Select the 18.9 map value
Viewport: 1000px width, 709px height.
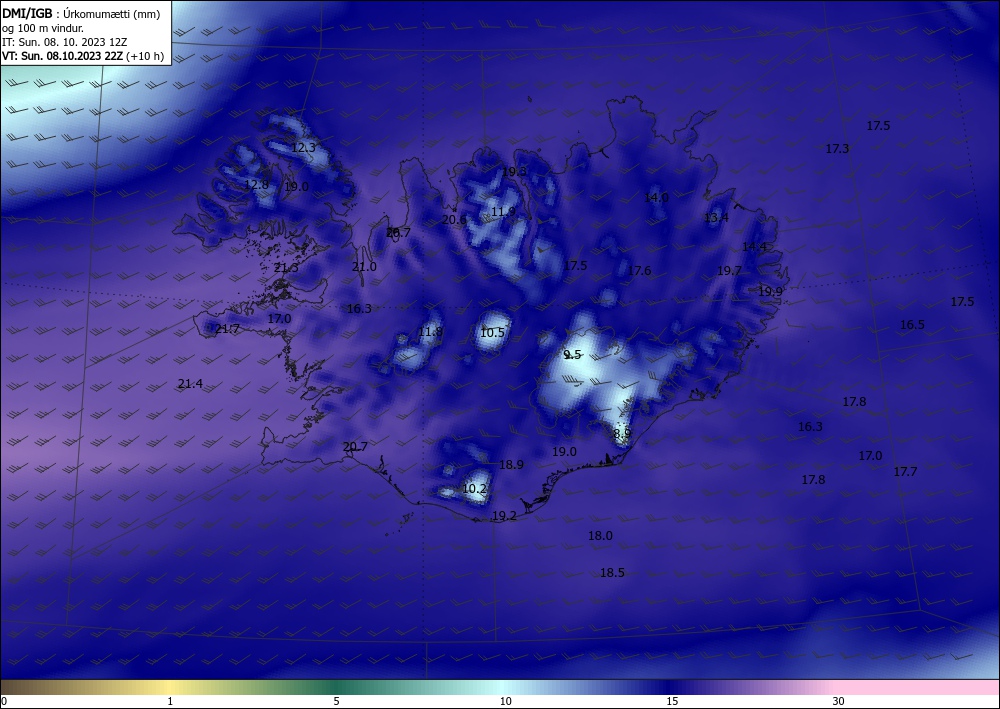pos(511,465)
